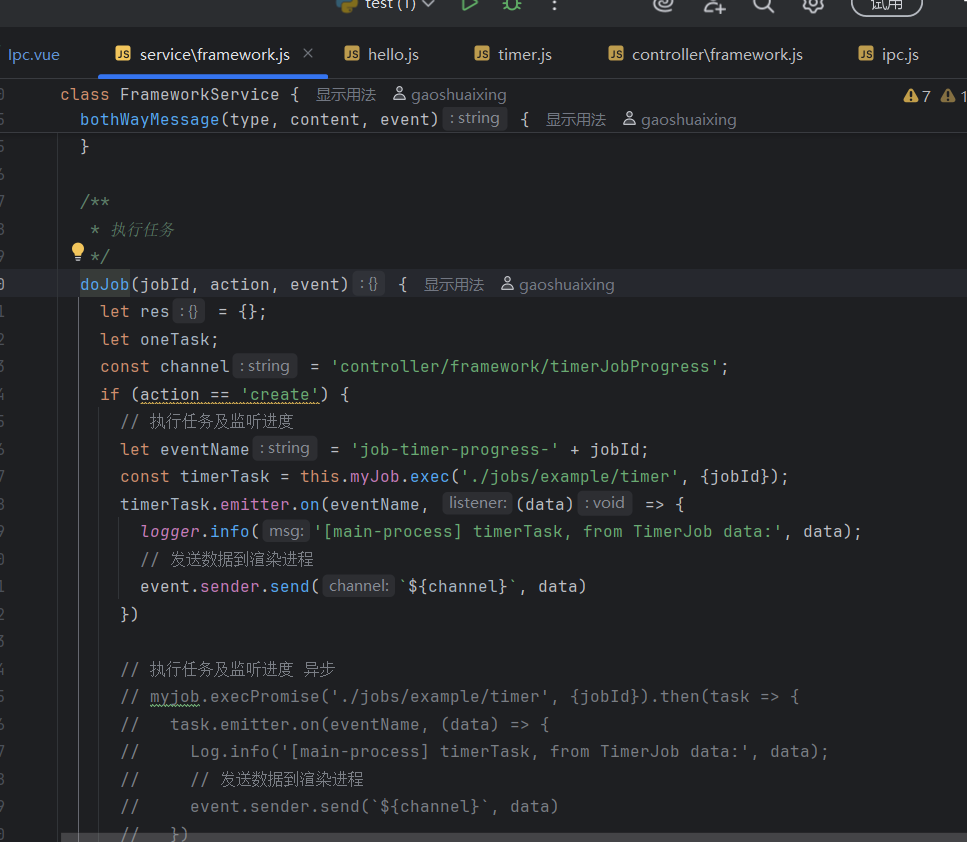Open the ipc.js tab
The image size is (967, 842).
(x=900, y=55)
